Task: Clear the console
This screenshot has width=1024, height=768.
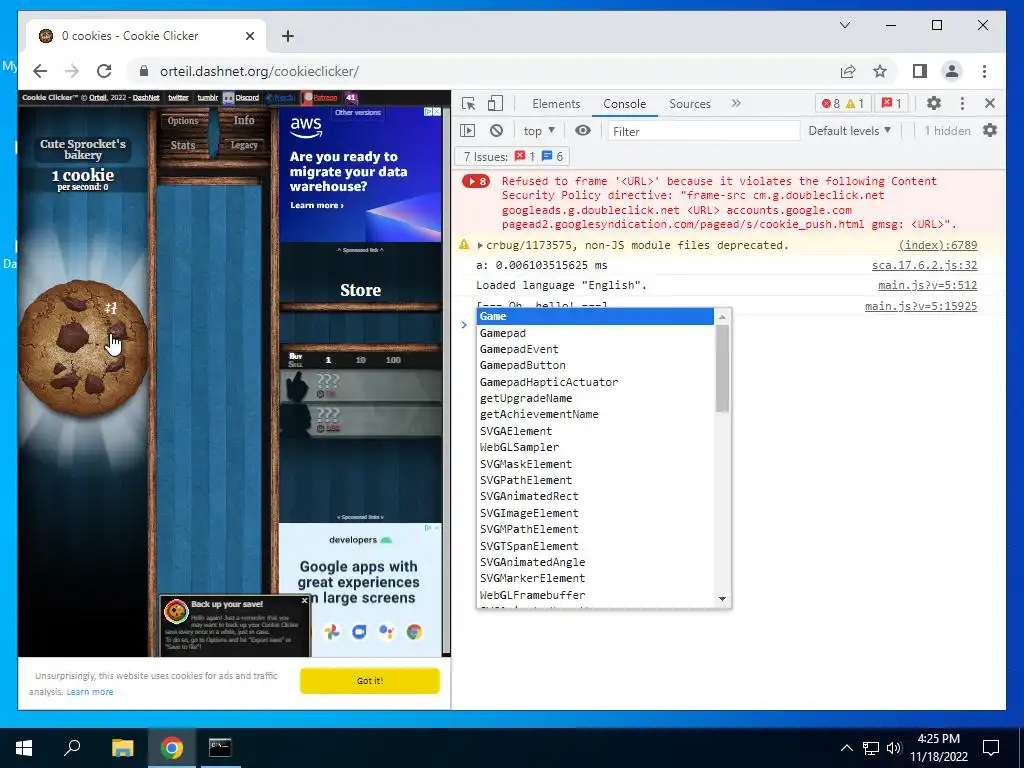Action: (x=496, y=131)
